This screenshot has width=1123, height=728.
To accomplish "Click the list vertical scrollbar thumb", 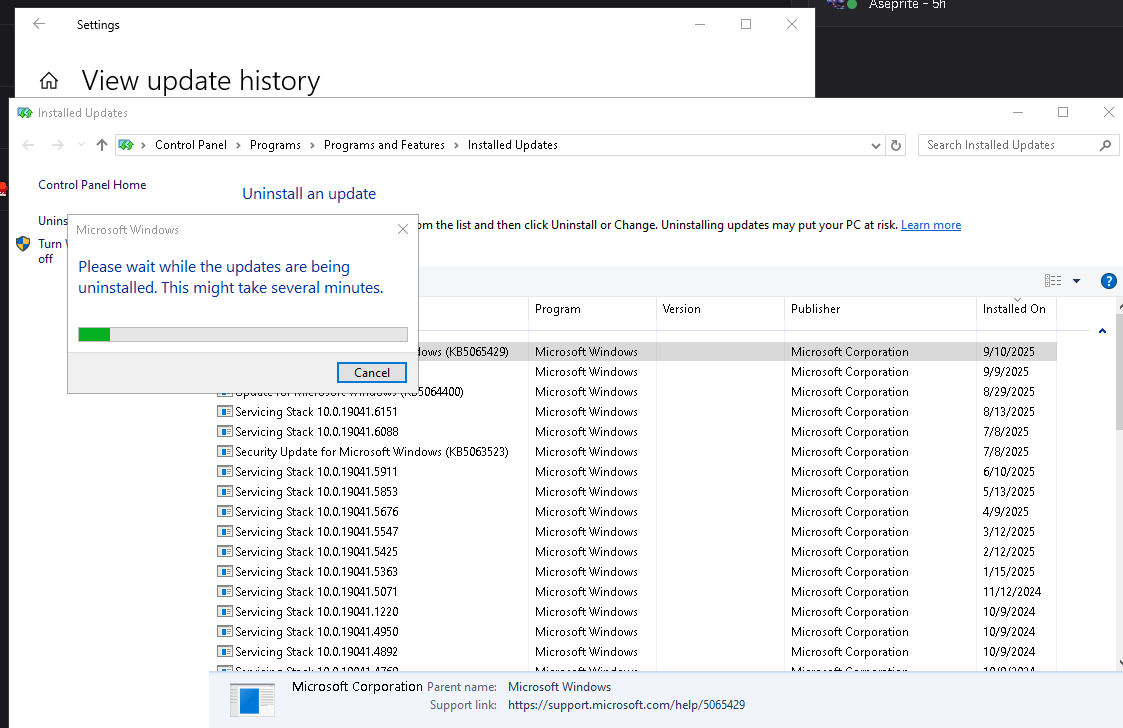I will click(1119, 371).
